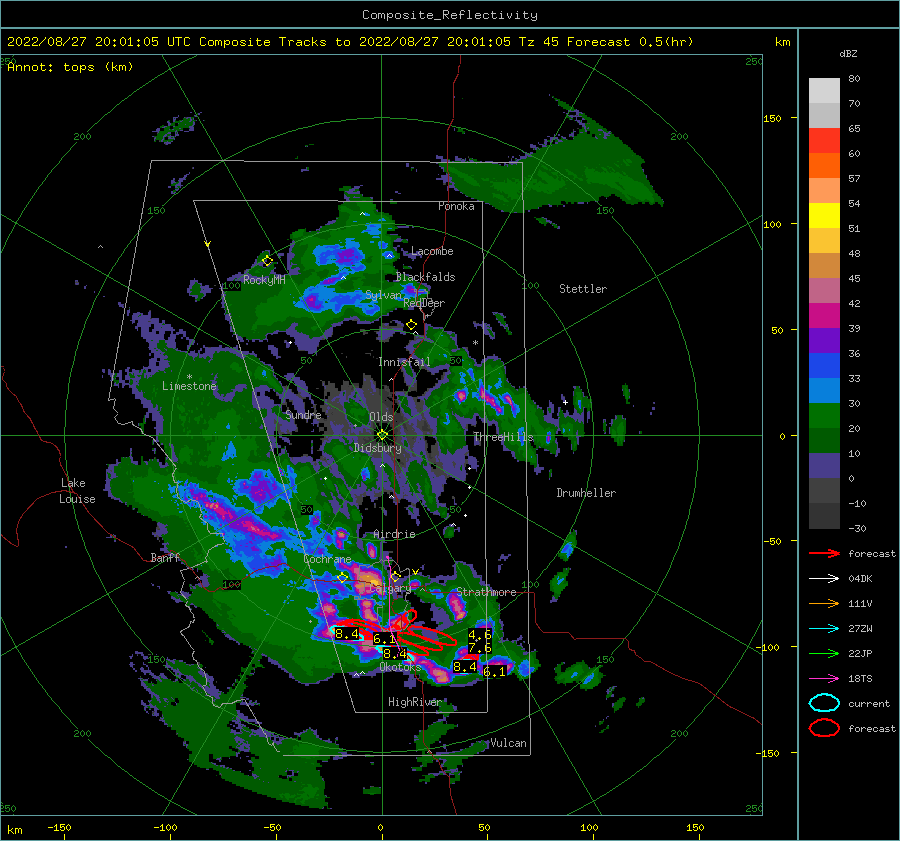Click the 4.6 storm top annotation
900x841 pixels.
pos(480,635)
